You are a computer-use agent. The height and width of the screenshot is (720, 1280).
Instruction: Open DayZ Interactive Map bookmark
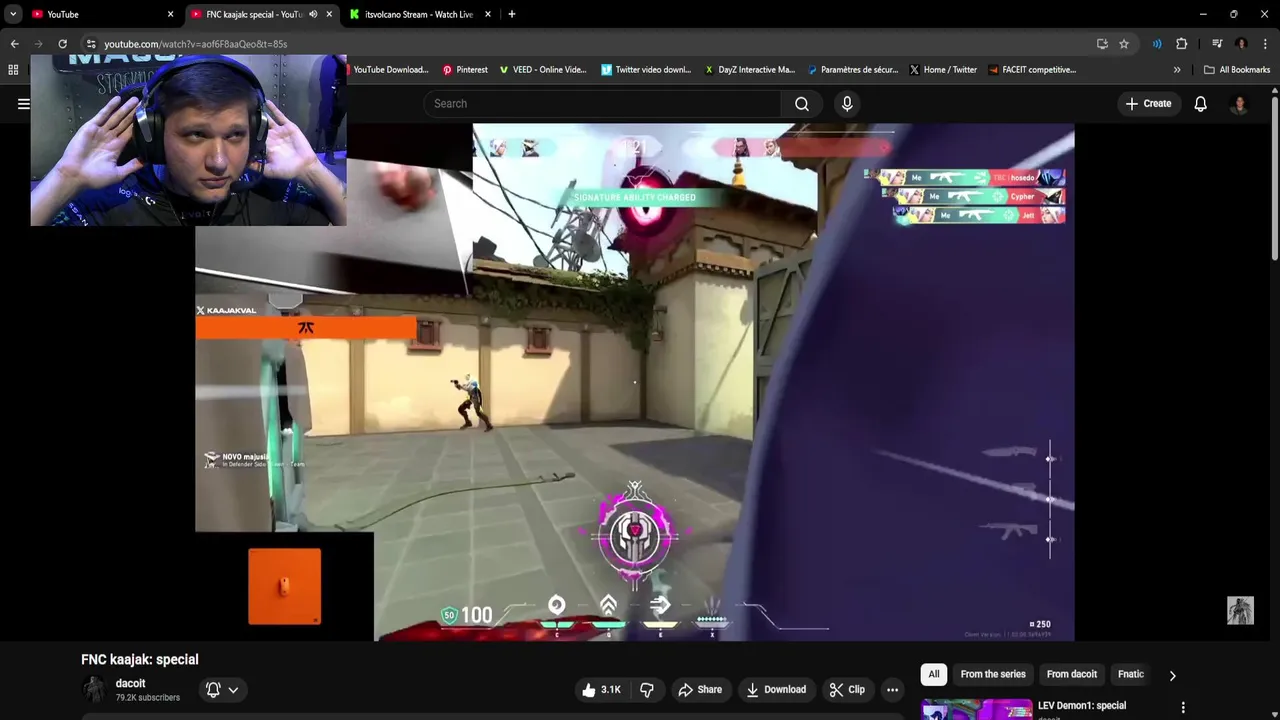click(x=750, y=70)
